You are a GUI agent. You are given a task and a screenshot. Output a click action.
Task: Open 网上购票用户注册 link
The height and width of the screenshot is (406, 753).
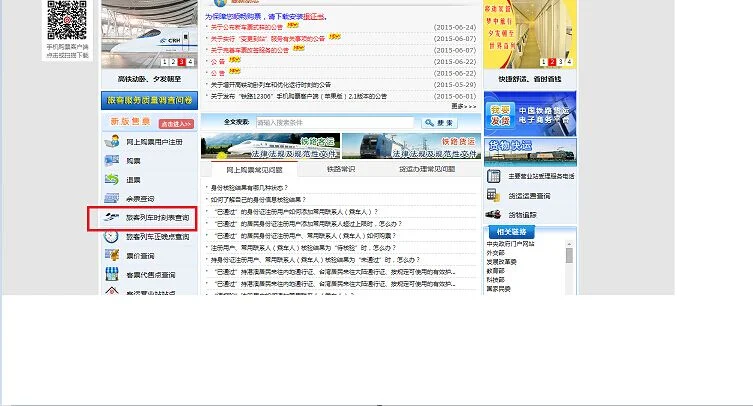[154, 142]
